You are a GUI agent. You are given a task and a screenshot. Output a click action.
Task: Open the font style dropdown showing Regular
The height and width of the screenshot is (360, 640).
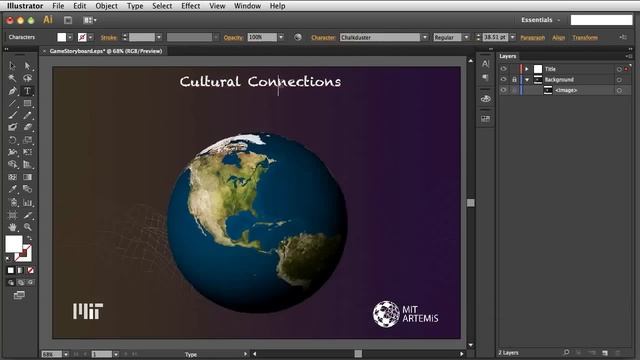pyautogui.click(x=466, y=37)
